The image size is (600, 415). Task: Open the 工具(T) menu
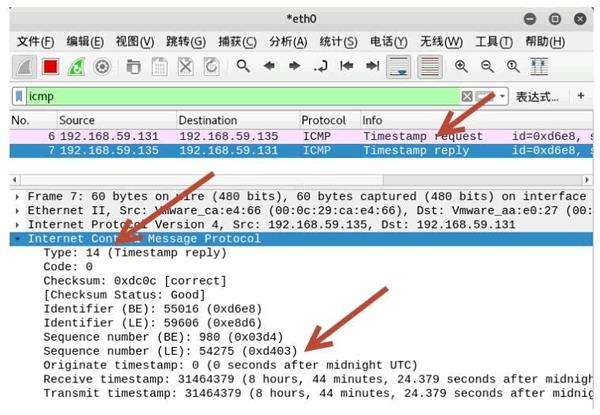pyautogui.click(x=494, y=42)
